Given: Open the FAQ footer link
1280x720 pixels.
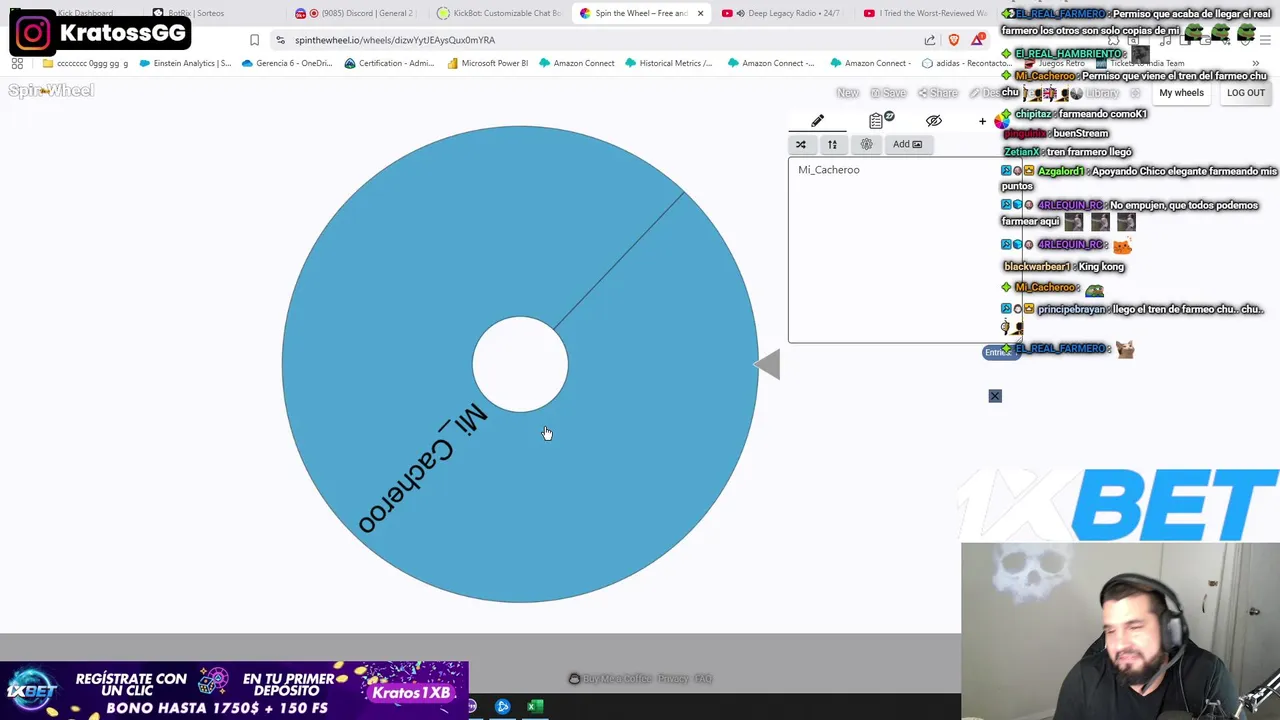Looking at the screenshot, I should 703,678.
